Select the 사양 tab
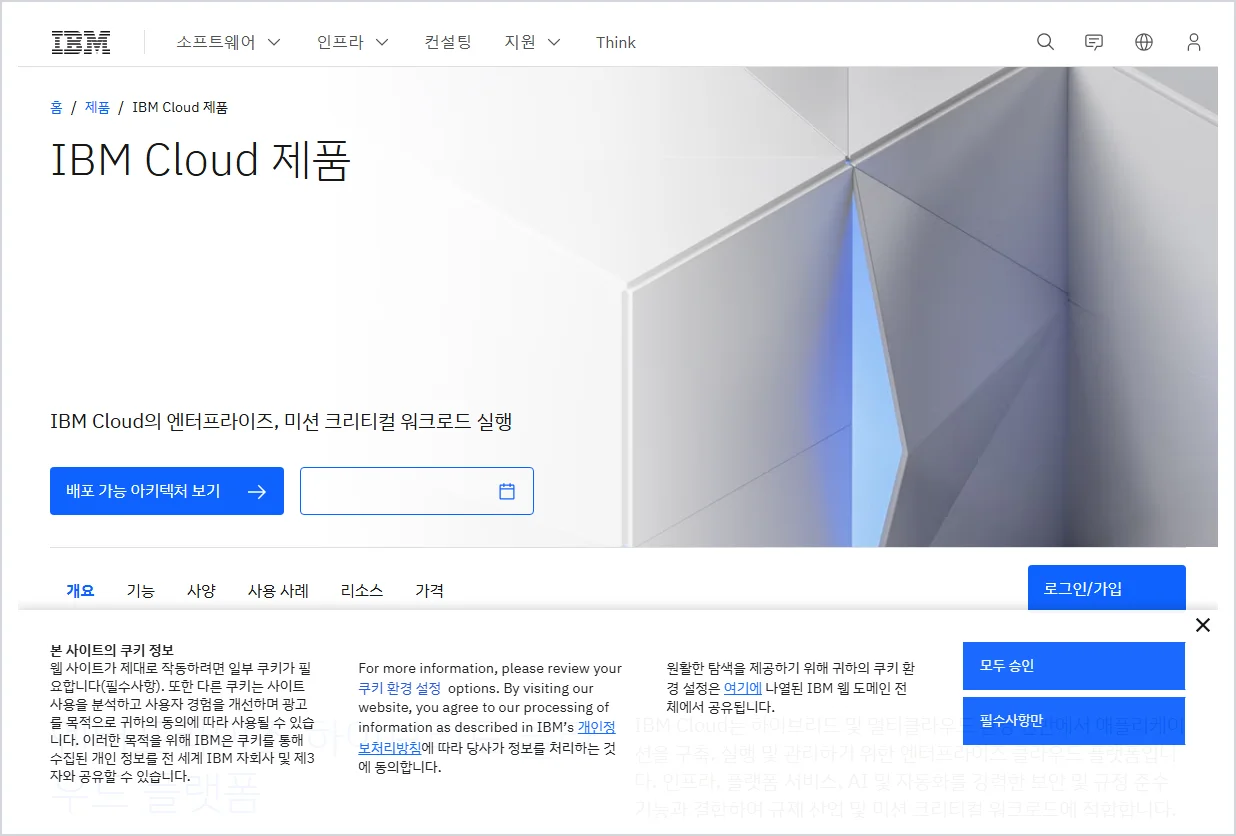This screenshot has height=836, width=1236. [201, 590]
